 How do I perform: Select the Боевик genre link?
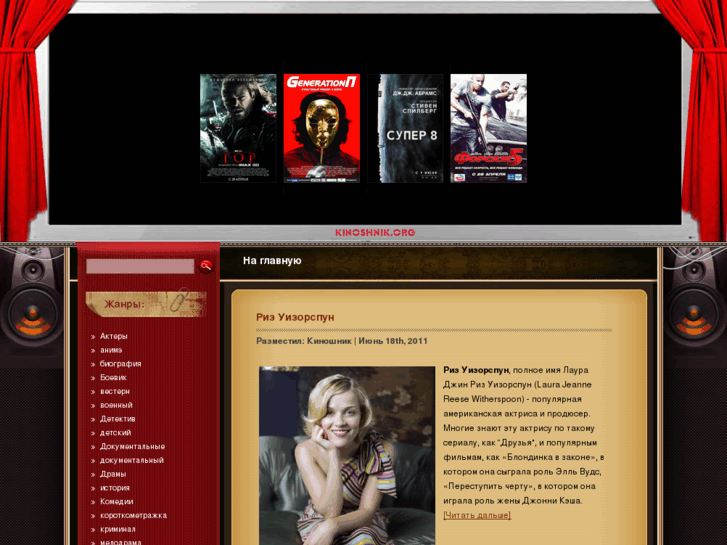(x=113, y=378)
